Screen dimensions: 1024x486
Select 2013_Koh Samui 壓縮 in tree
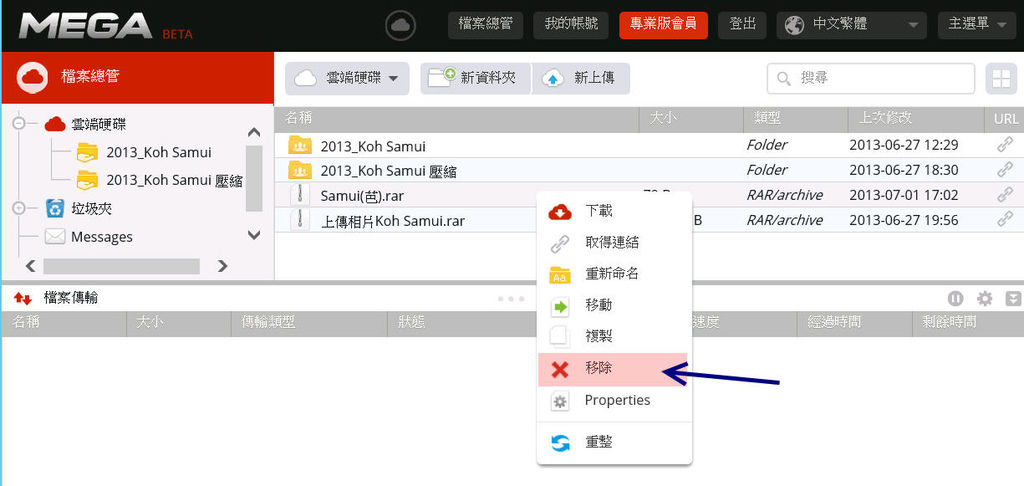159,180
